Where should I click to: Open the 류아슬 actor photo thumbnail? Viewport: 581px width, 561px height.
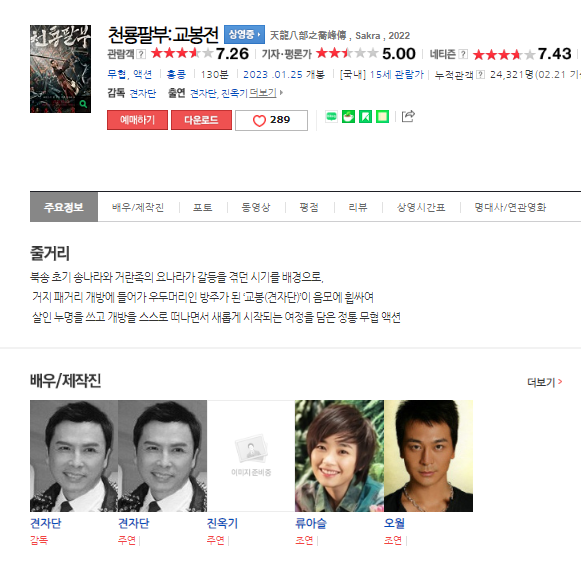click(339, 456)
